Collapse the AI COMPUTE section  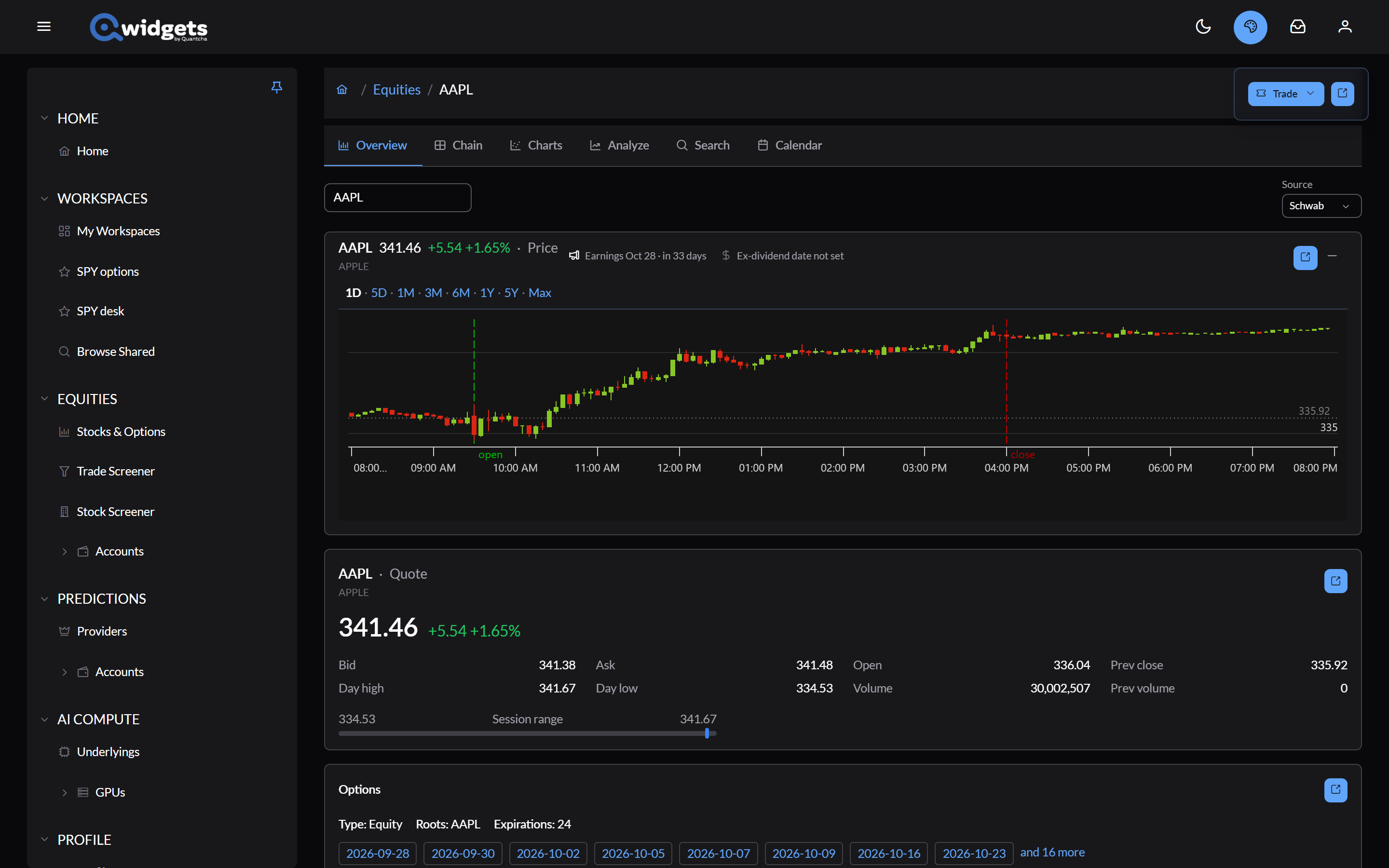click(x=44, y=719)
